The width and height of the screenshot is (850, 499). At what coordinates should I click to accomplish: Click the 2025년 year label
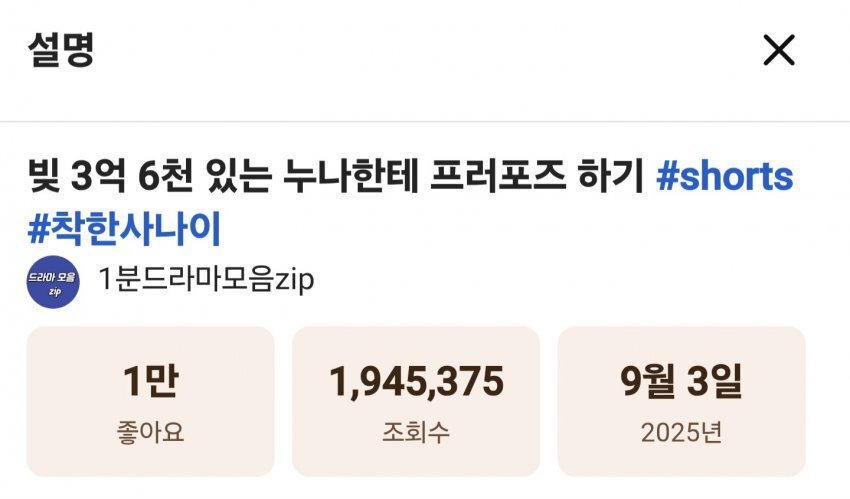[681, 433]
